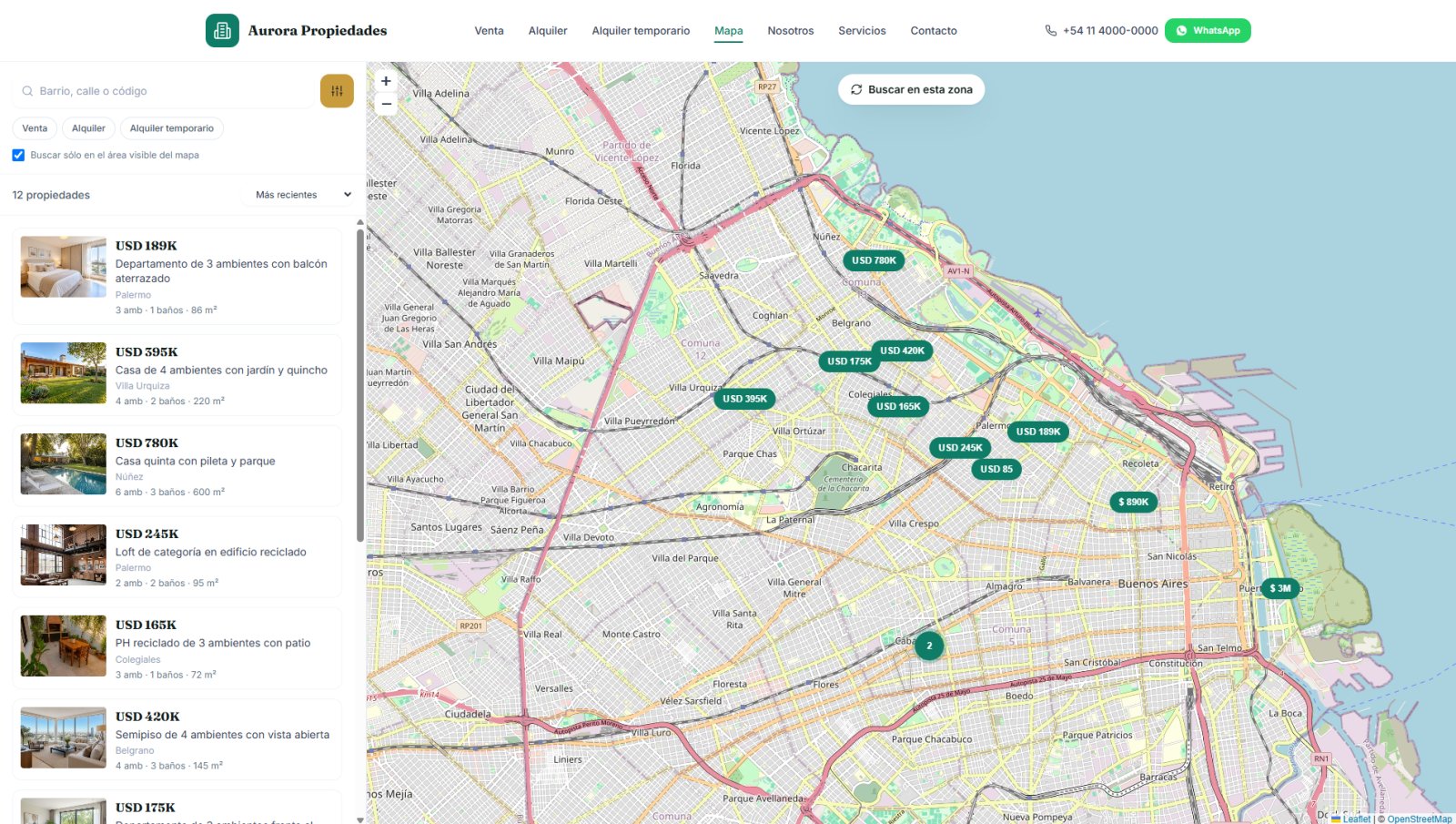Viewport: 1456px width, 824px height.
Task: Select the USD 395K map marker
Action: pos(744,399)
